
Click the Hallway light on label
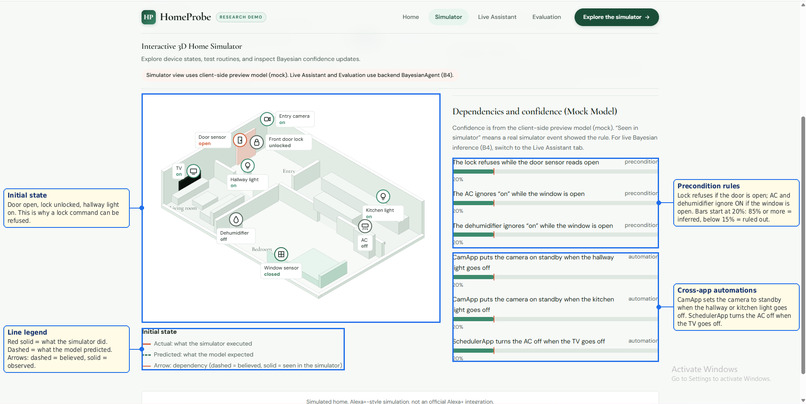pos(248,182)
